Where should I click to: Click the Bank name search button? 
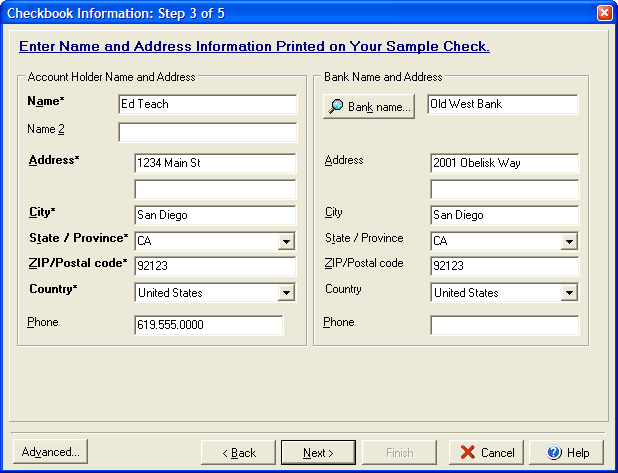click(x=368, y=107)
